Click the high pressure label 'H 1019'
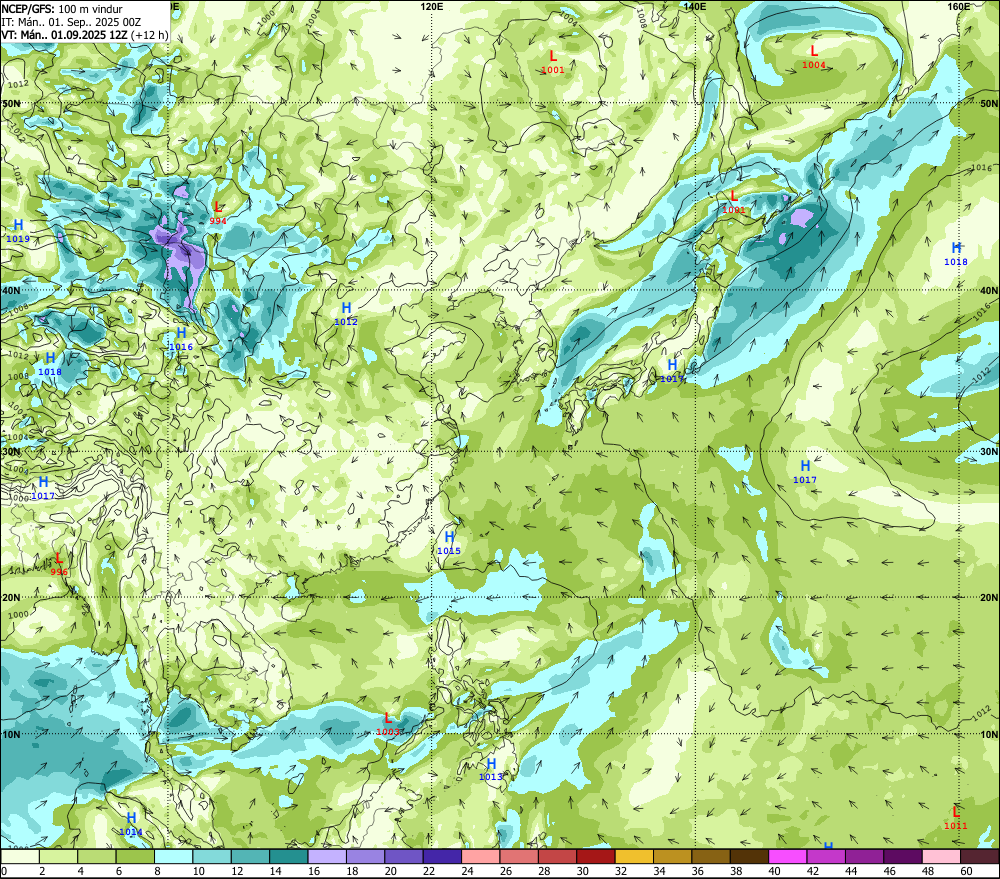 point(18,231)
